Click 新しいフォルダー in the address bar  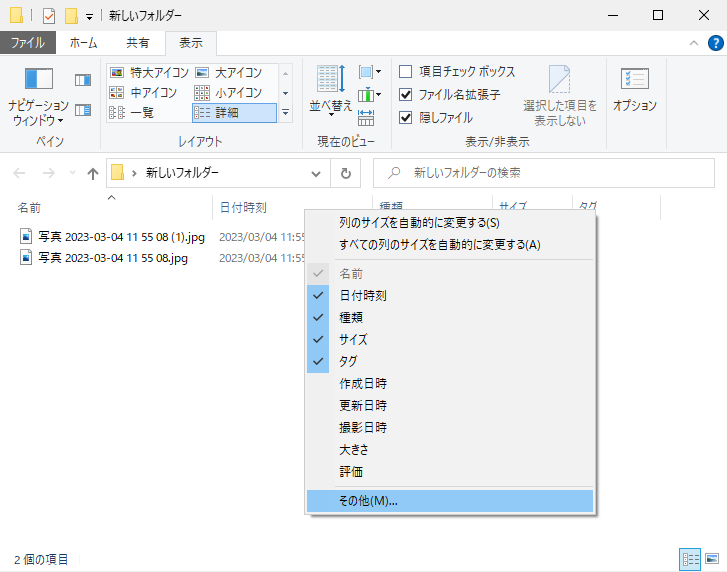182,173
